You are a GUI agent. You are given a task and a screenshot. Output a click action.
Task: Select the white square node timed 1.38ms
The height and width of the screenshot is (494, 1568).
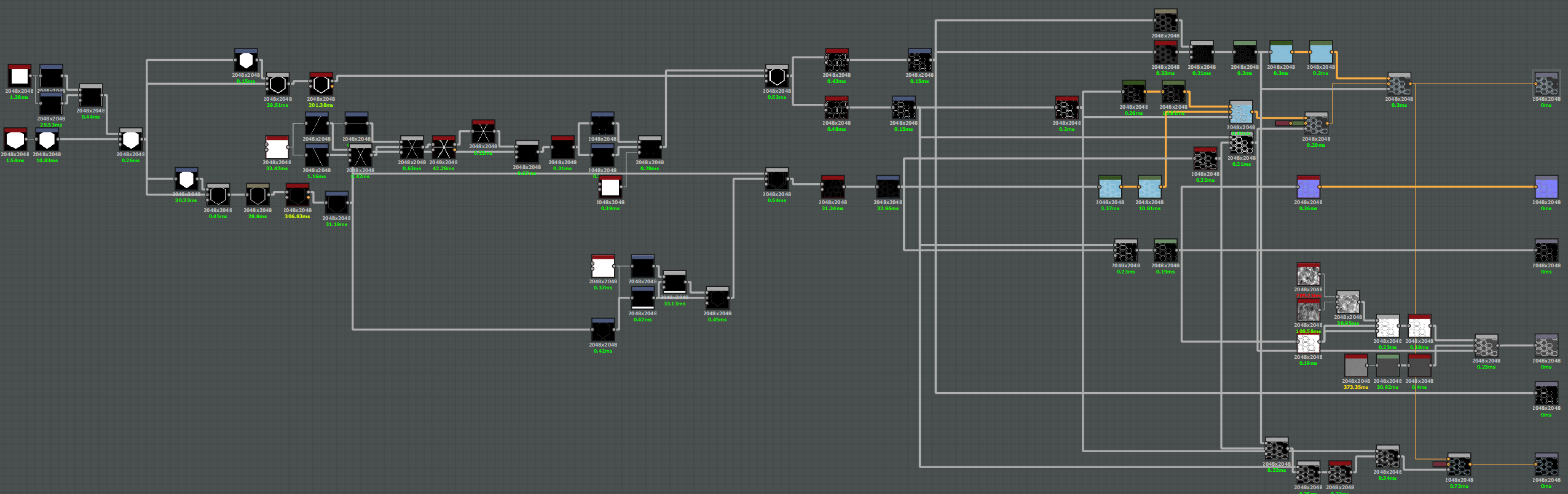[x=20, y=76]
